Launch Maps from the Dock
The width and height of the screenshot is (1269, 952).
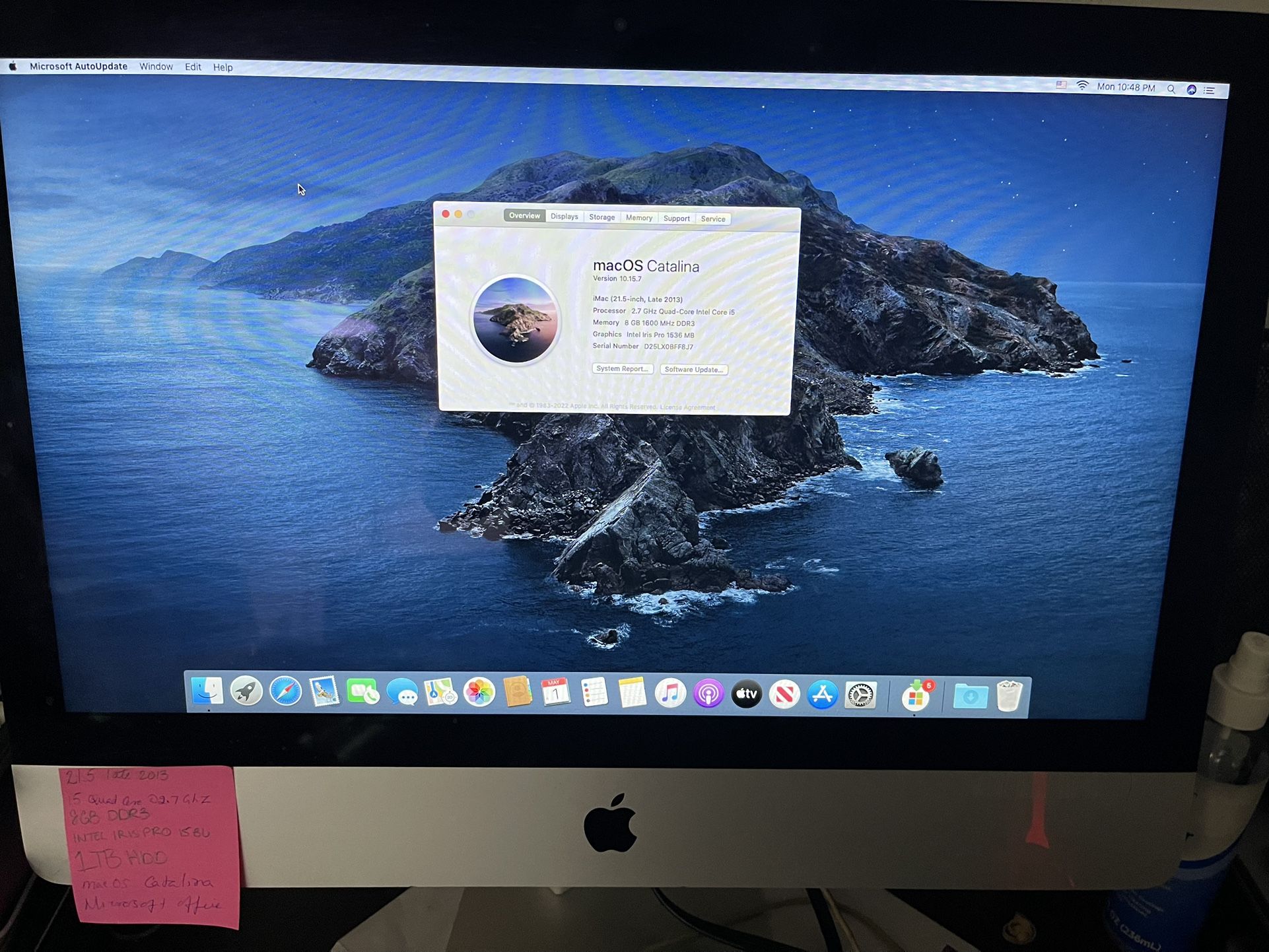440,693
